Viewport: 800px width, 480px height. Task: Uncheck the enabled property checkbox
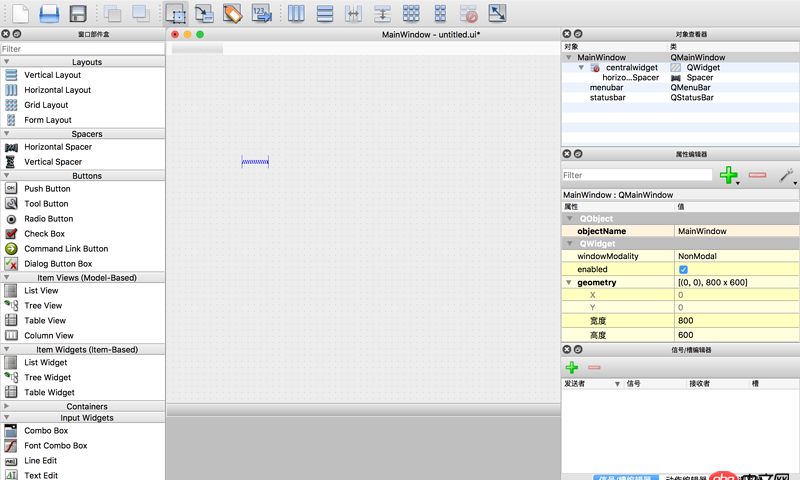[x=683, y=269]
